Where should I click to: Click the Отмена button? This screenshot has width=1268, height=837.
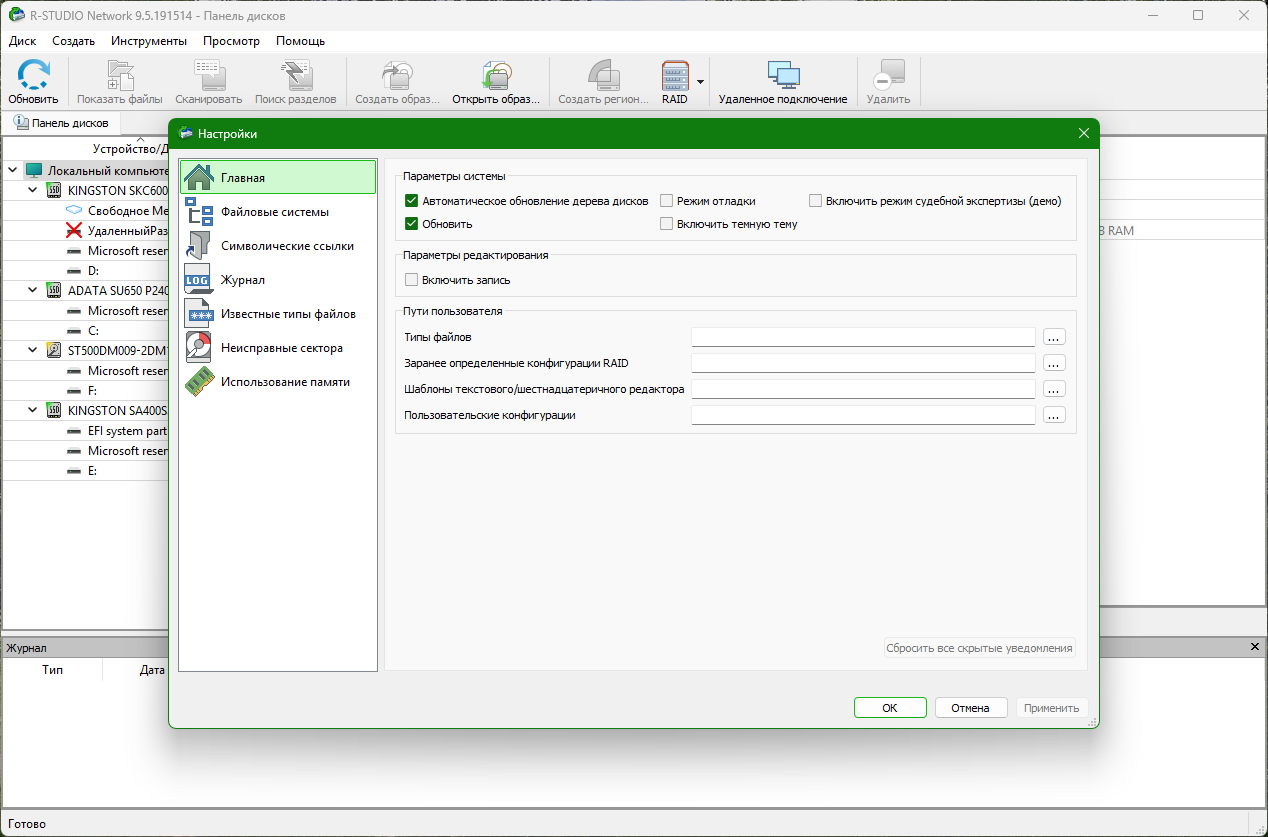pyautogui.click(x=970, y=708)
